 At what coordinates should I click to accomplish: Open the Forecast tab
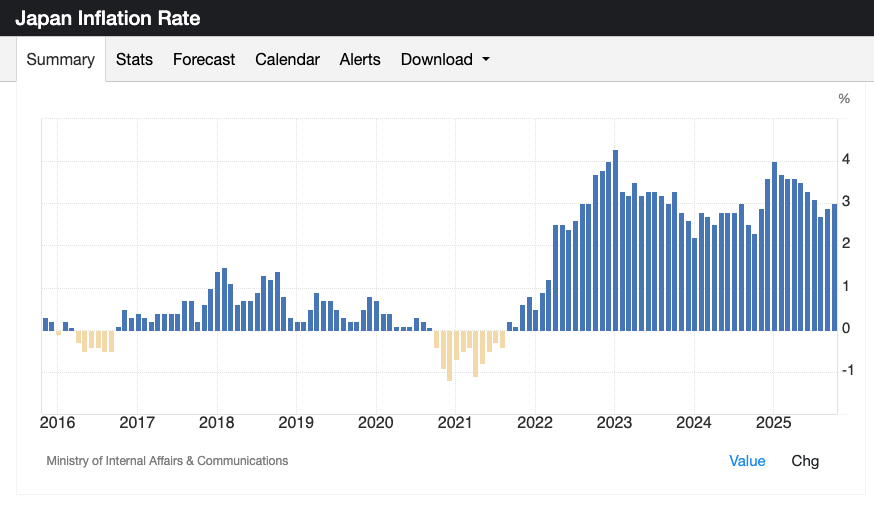(204, 59)
